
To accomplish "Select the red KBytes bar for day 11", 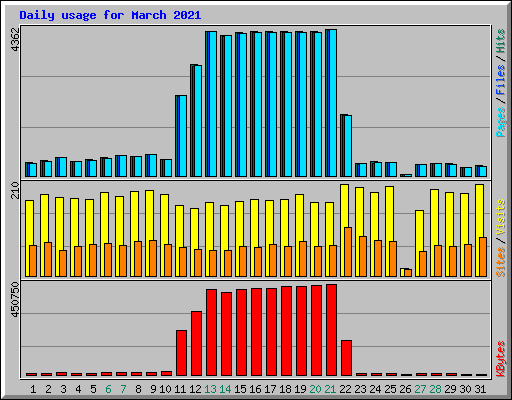I will coord(181,353).
